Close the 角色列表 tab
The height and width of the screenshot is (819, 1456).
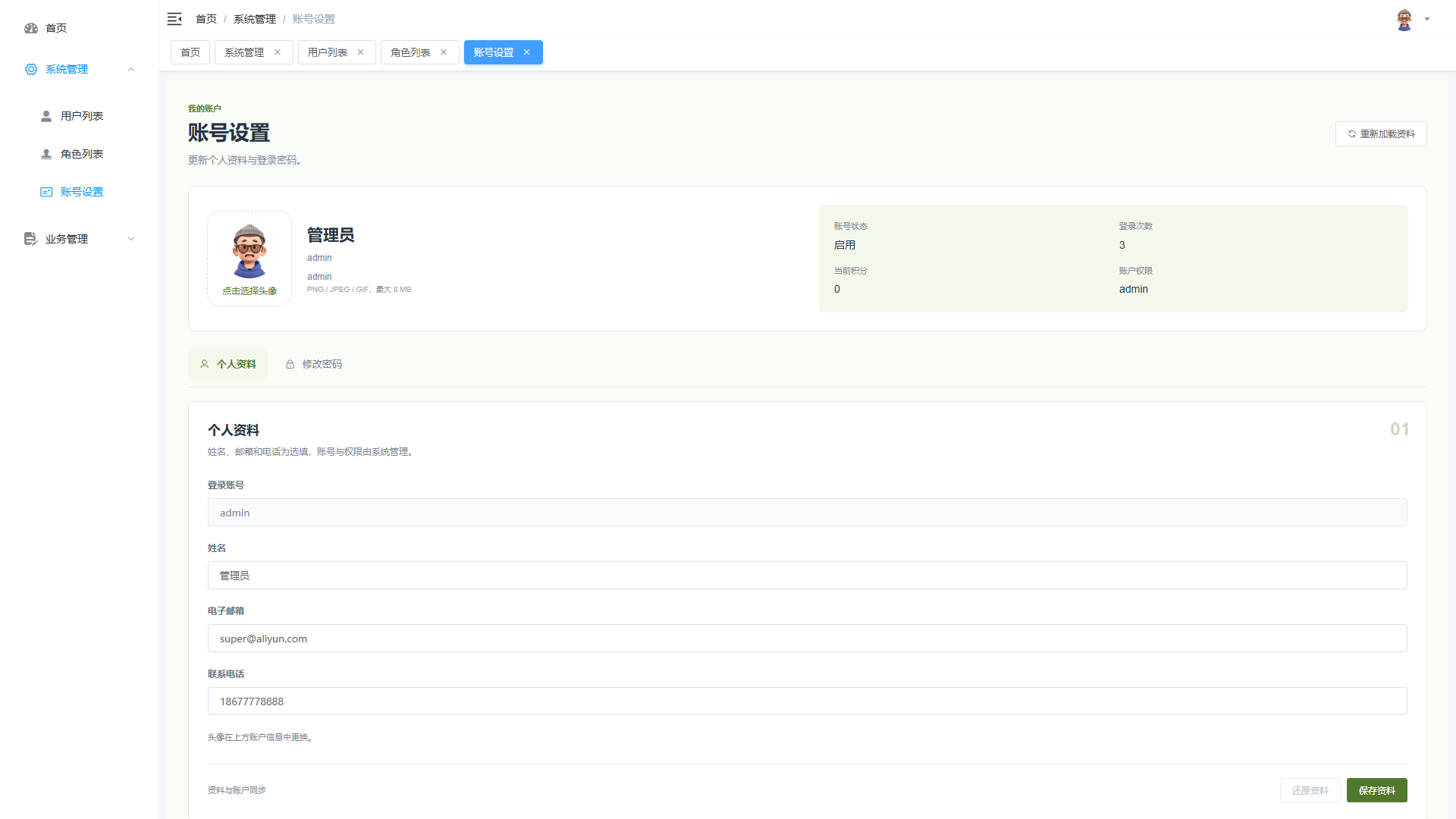point(444,52)
